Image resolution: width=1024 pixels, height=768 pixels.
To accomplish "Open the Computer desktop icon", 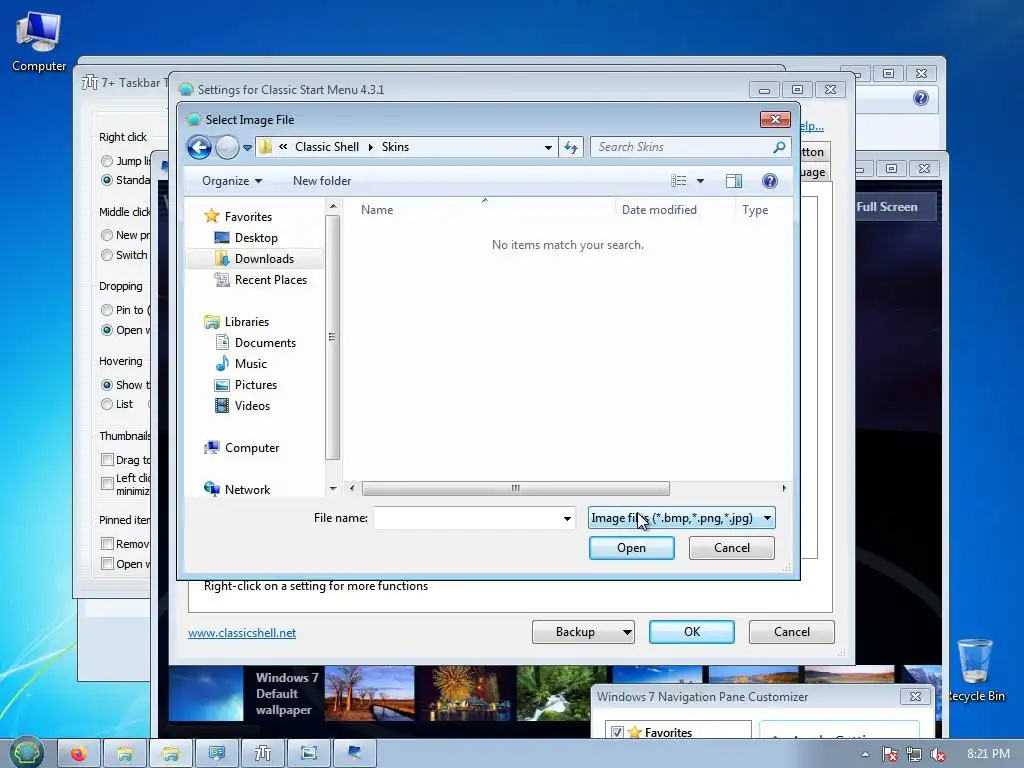I will (39, 42).
